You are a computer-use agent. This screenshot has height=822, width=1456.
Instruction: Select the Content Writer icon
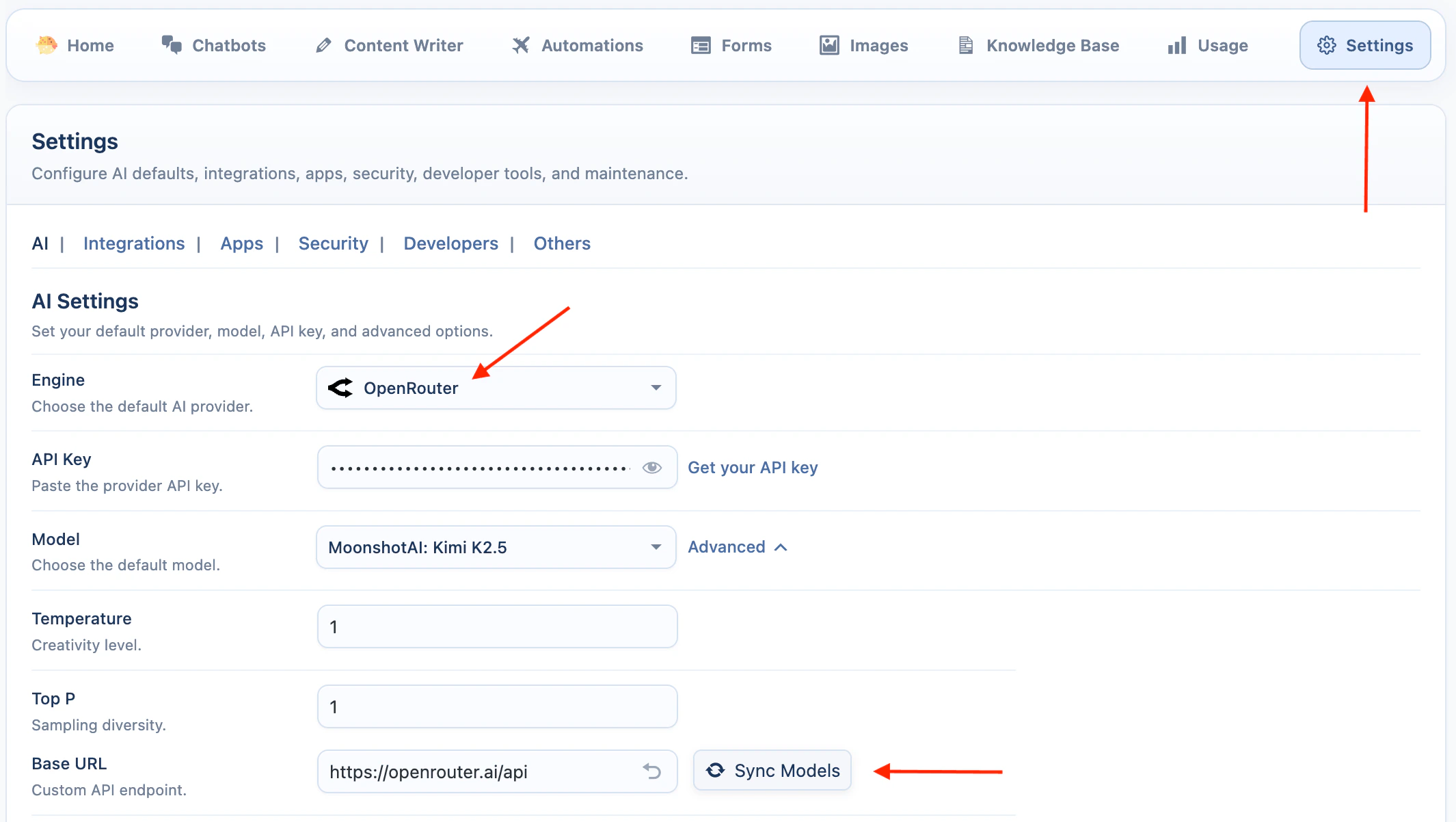click(322, 45)
